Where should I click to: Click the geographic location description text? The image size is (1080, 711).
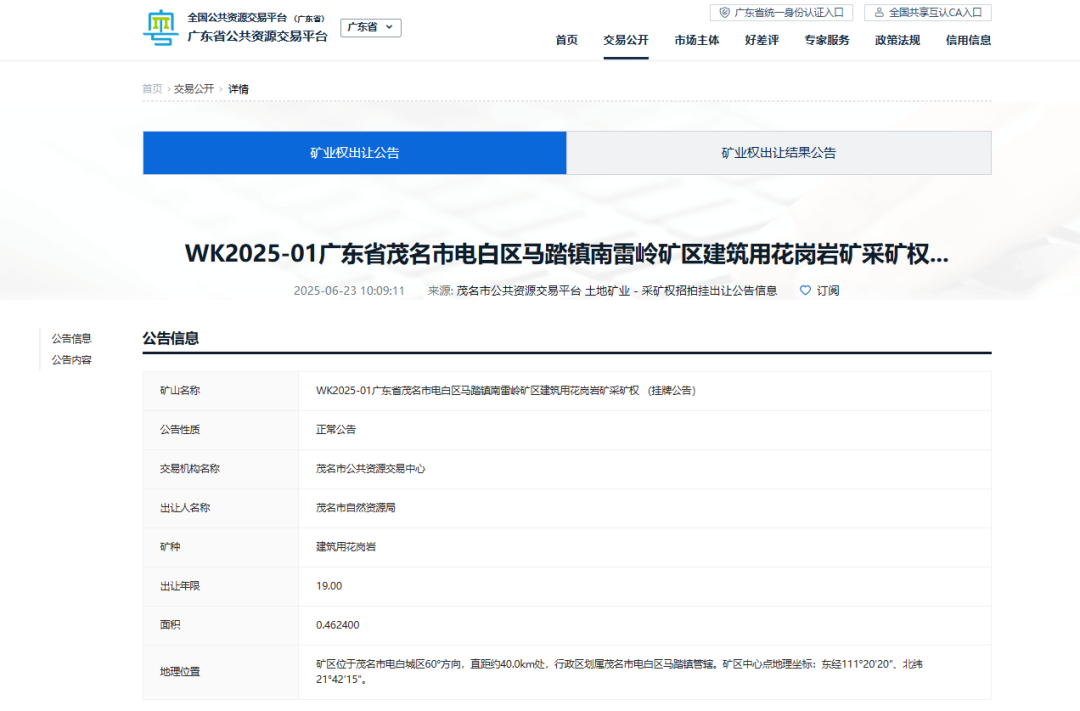point(619,672)
